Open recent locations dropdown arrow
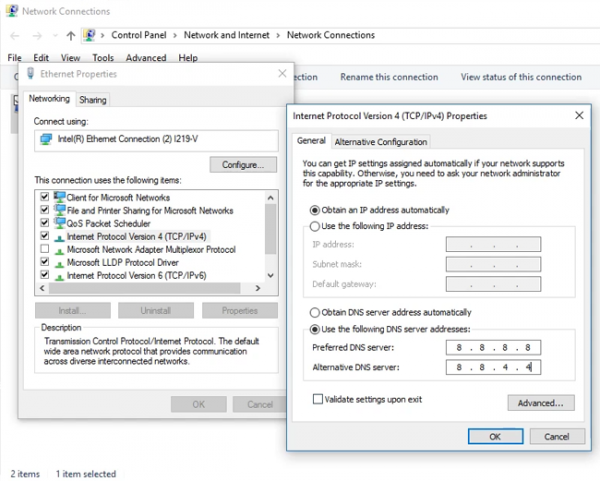 point(55,36)
